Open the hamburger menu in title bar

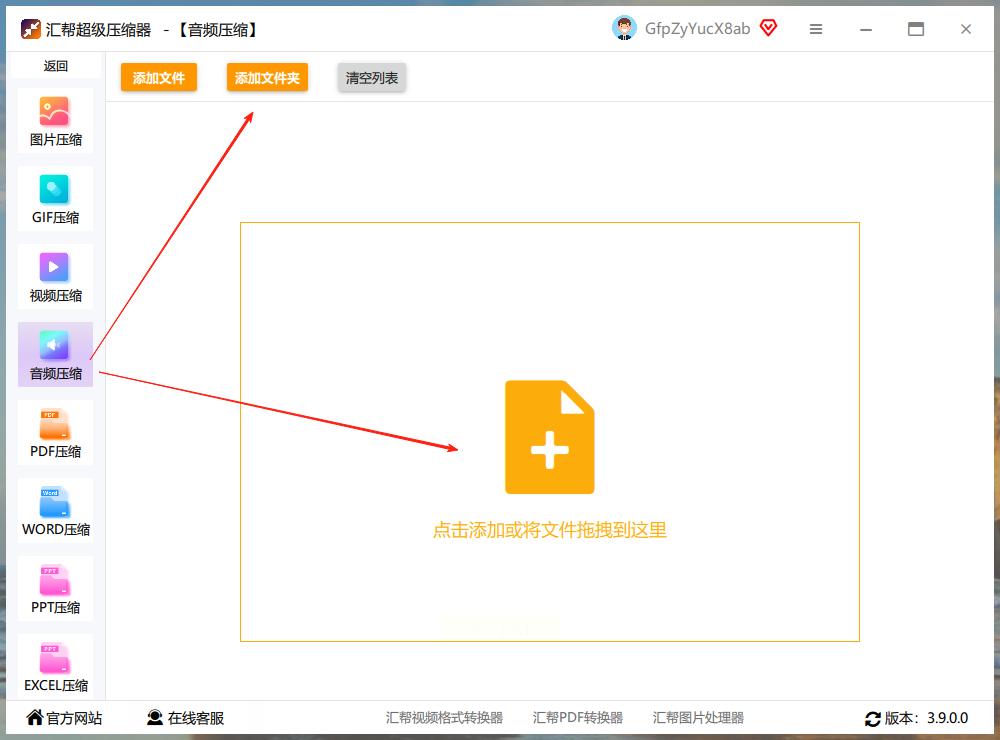(816, 29)
